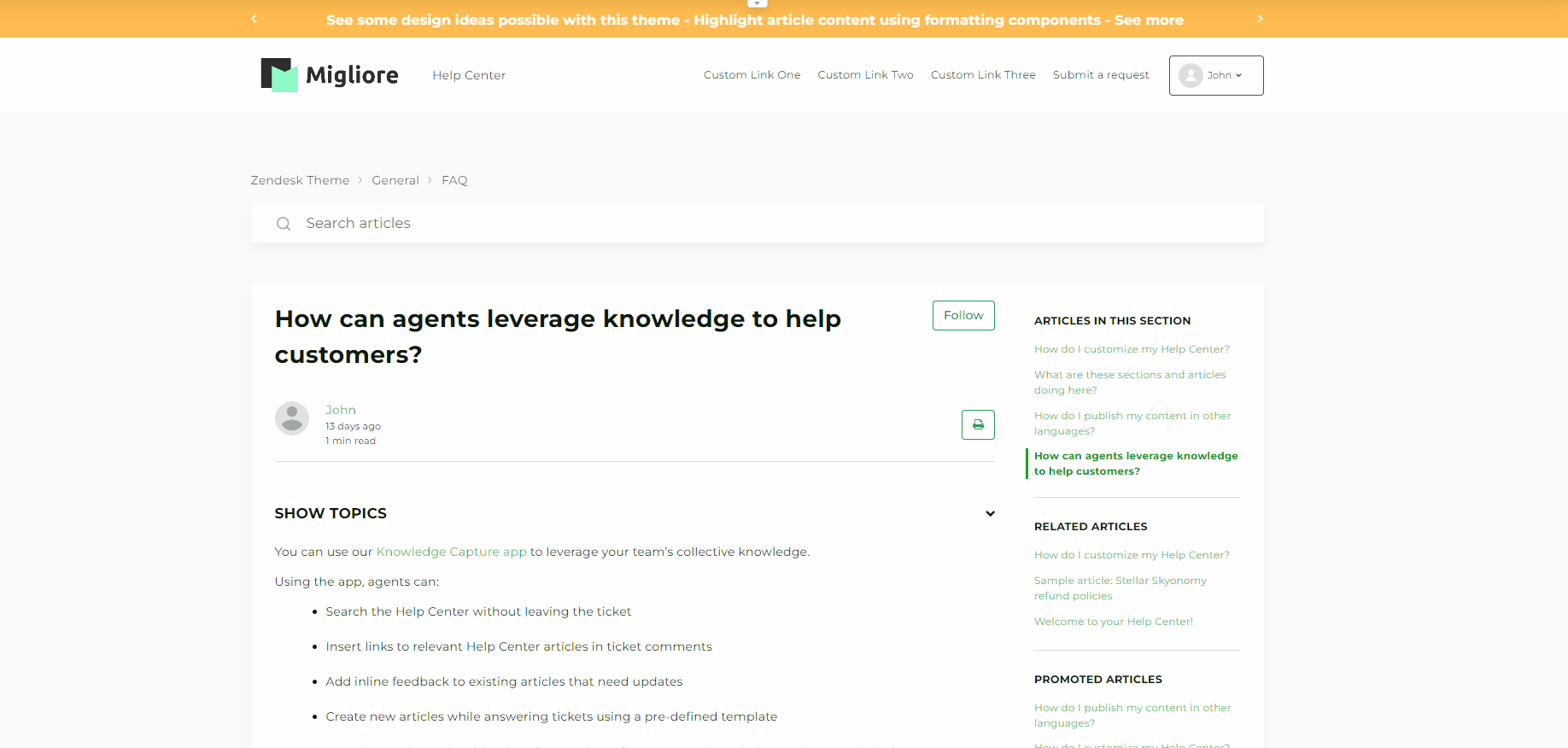The height and width of the screenshot is (748, 1568).
Task: Open Sample article Stellar Skyonomy refund policies
Action: (1120, 588)
